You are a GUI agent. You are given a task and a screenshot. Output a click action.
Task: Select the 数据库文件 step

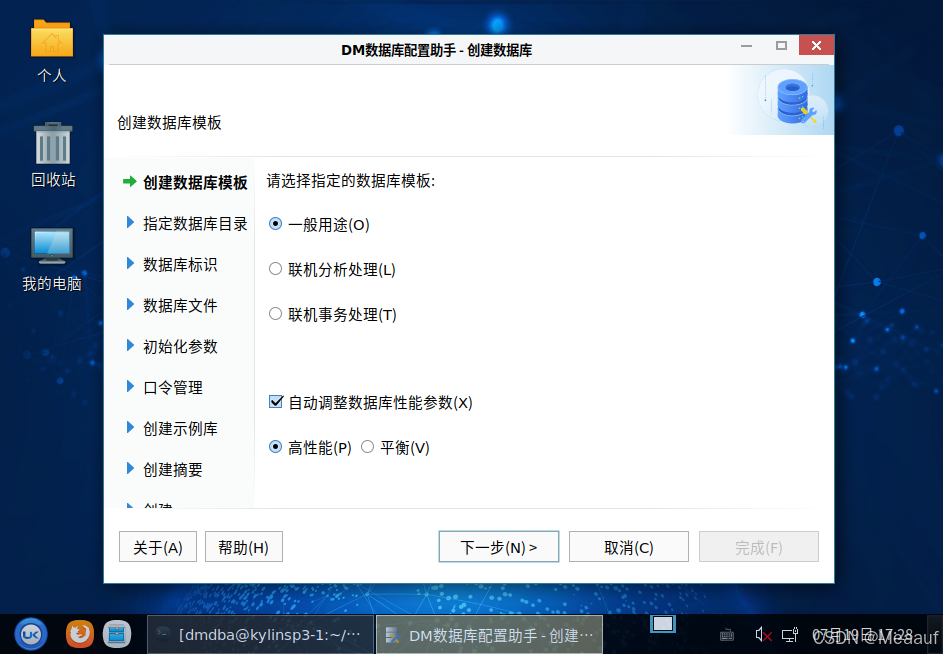click(x=180, y=306)
